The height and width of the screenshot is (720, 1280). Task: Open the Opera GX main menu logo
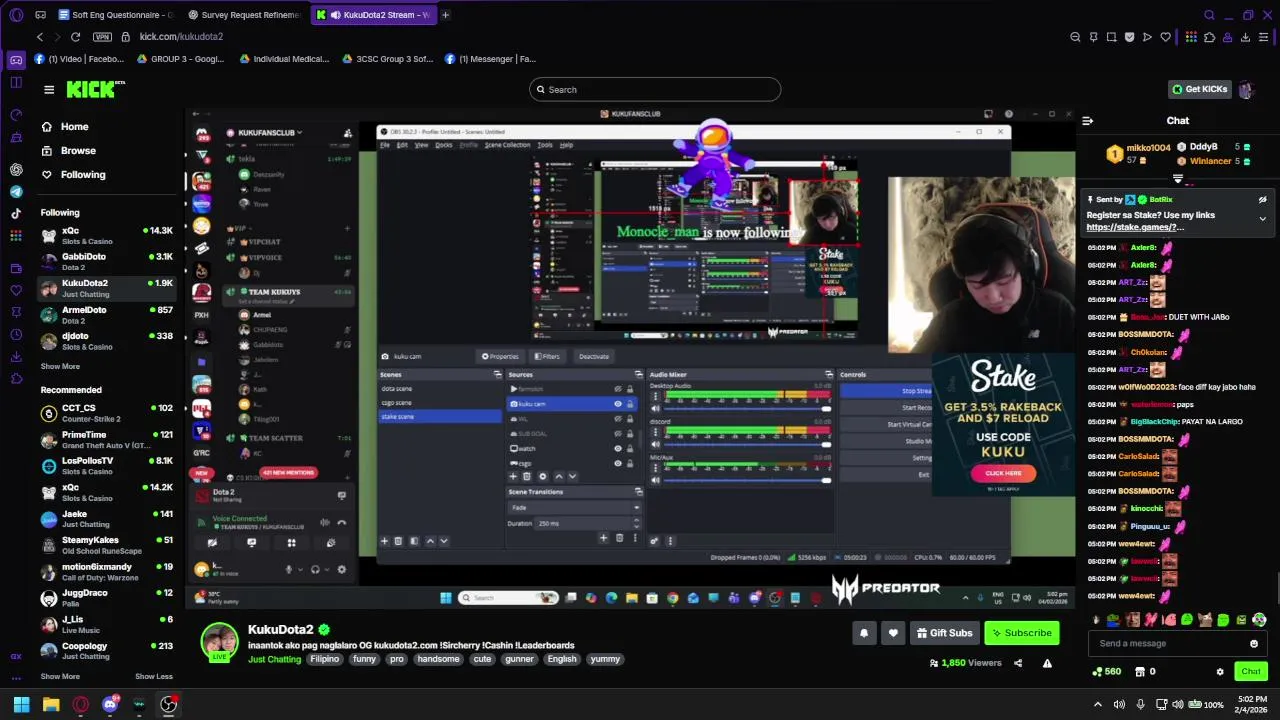tap(16, 15)
